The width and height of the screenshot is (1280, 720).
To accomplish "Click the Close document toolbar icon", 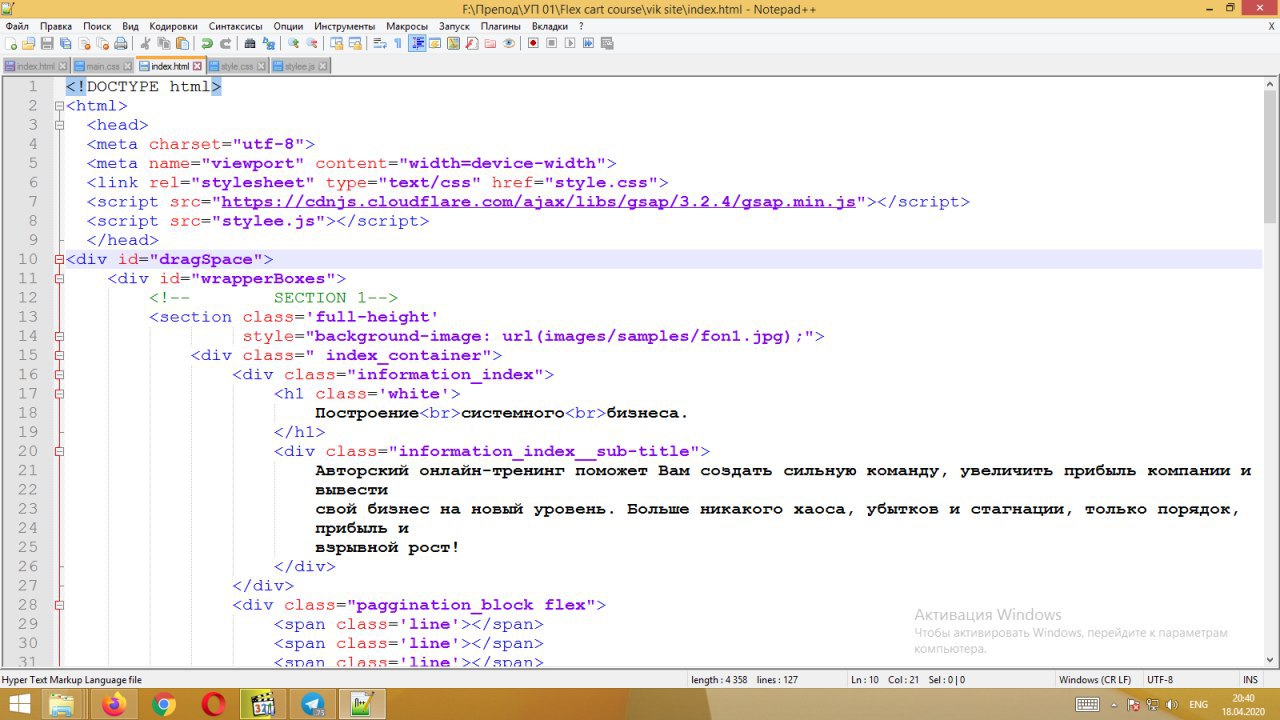I will [x=85, y=43].
